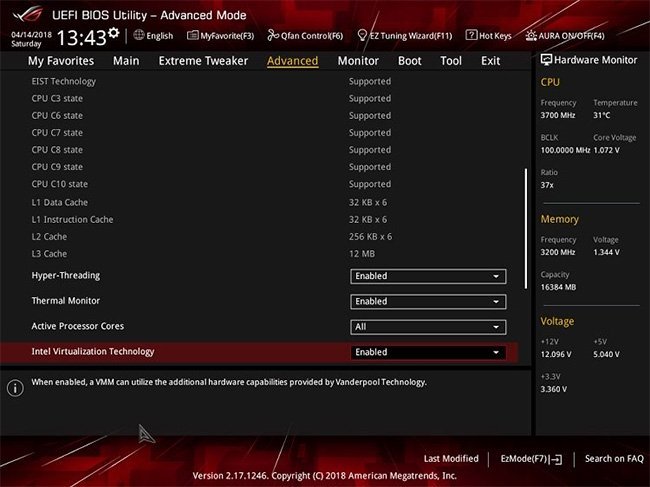Open Search on FAQ

[614, 459]
